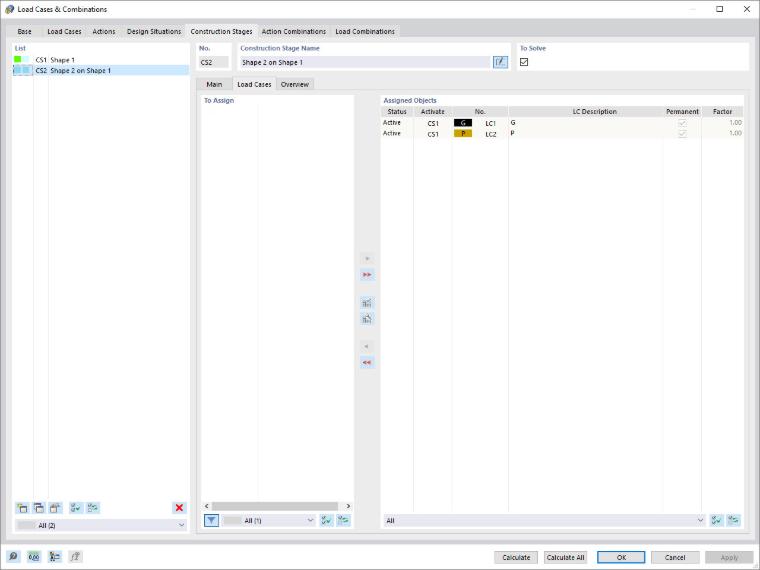Switch to the Load Combinations tab
Screen dimensions: 760x570
(365, 32)
